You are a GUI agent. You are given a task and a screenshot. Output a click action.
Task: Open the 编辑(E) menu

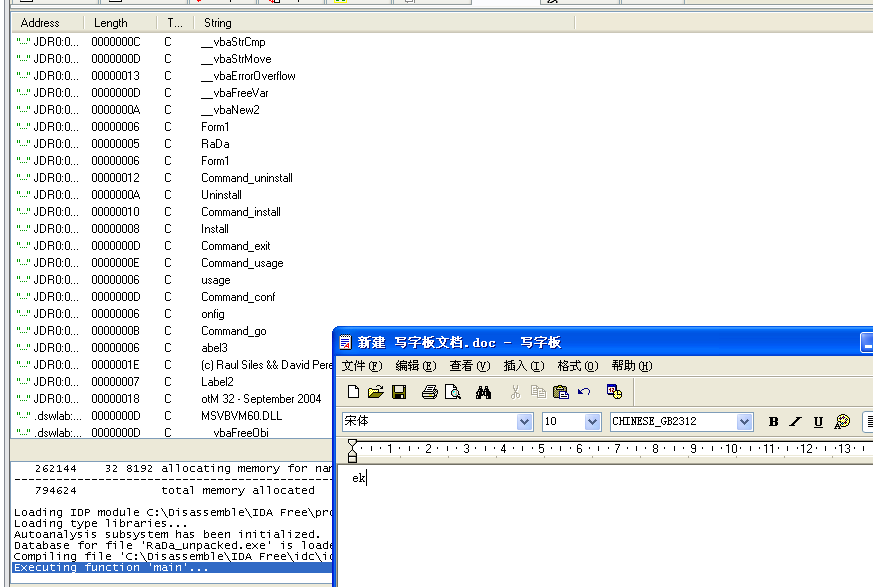click(416, 366)
